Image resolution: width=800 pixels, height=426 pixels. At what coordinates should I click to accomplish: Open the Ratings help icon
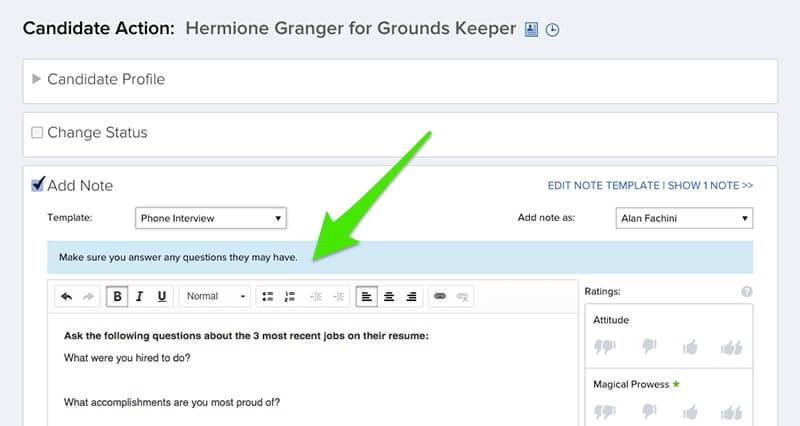pos(746,291)
